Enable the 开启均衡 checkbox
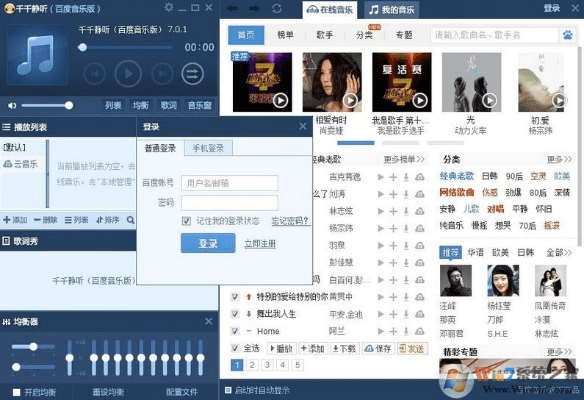Screen dimensions: 584x400 16,392
